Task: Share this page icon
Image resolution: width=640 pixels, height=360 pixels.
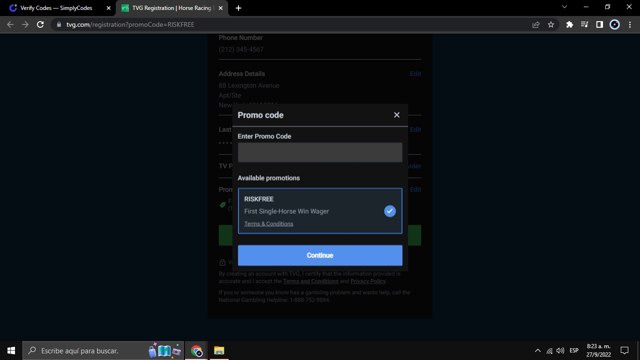Action: tap(536, 25)
